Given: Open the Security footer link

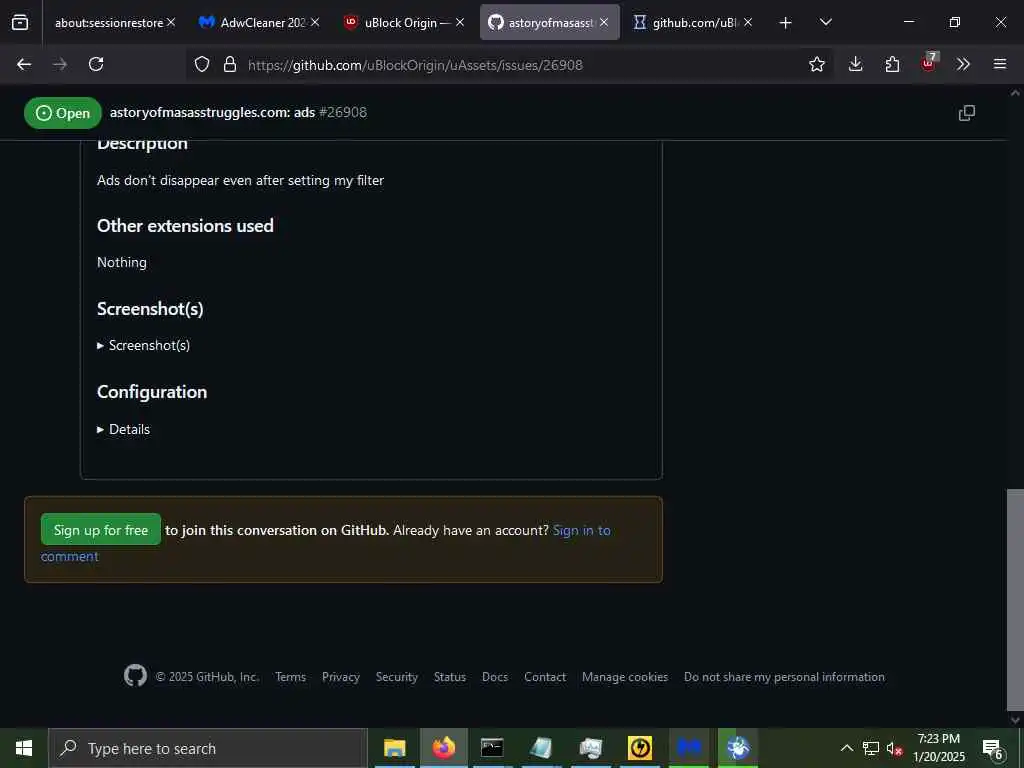Looking at the screenshot, I should (x=396, y=677).
